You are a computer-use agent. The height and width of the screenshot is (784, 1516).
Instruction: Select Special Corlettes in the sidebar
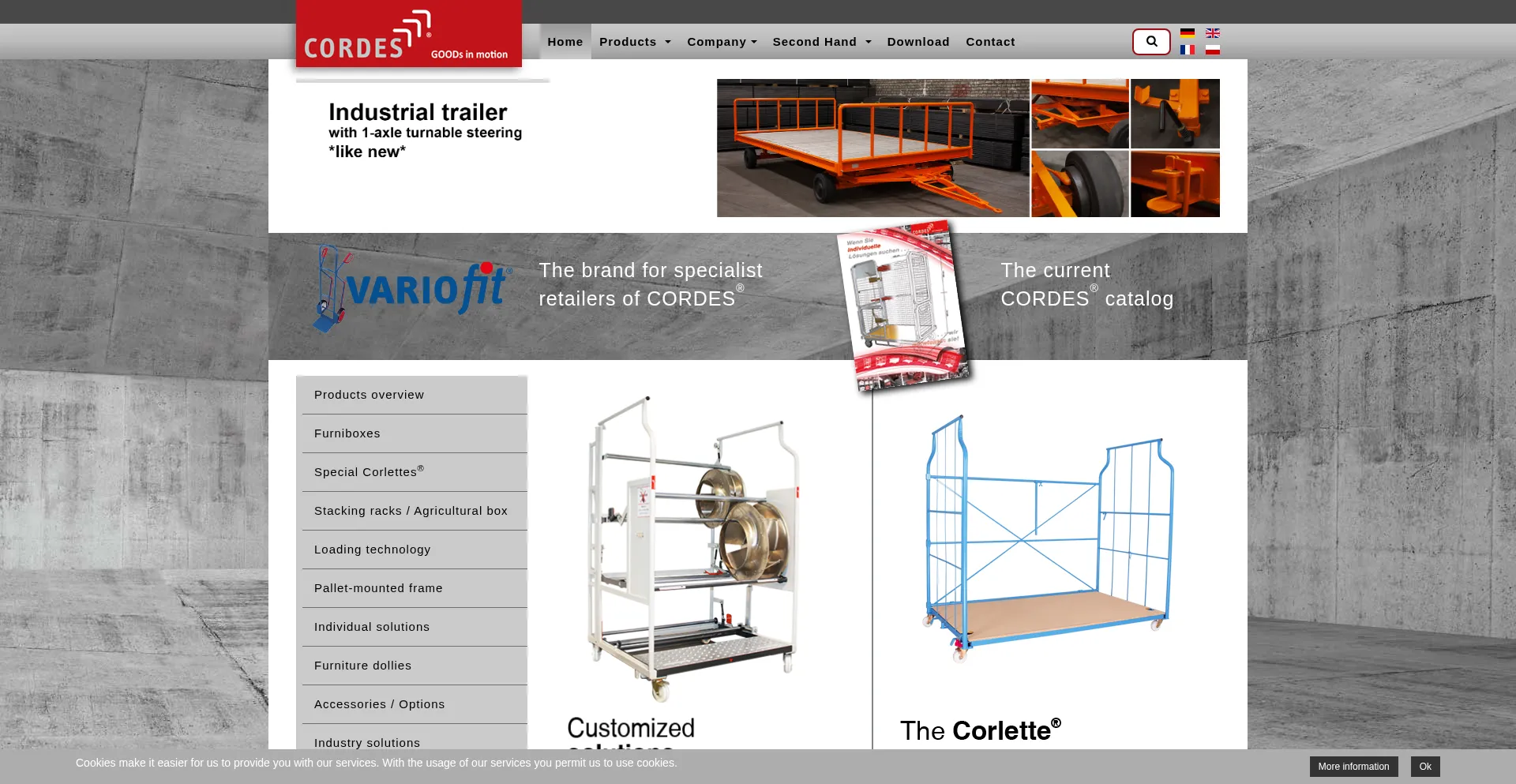tap(415, 472)
